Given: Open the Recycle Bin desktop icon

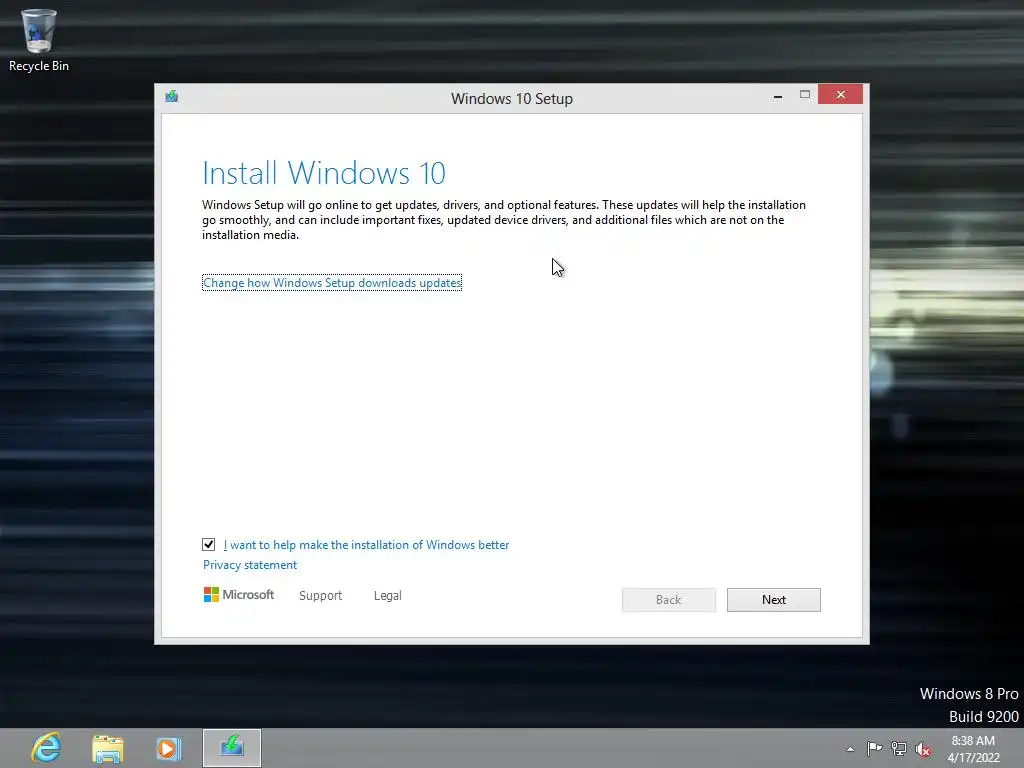Looking at the screenshot, I should pyautogui.click(x=39, y=39).
